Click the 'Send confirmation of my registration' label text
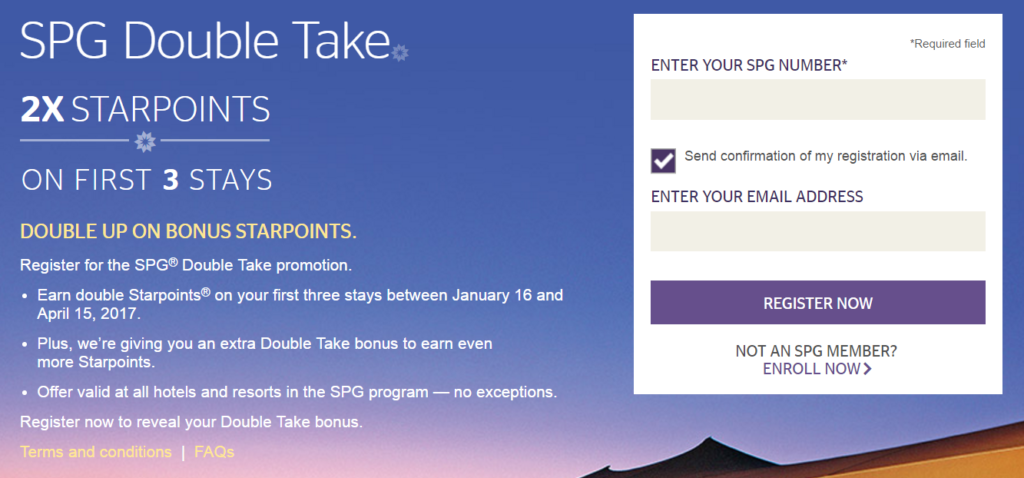This screenshot has height=478, width=1024. (825, 156)
